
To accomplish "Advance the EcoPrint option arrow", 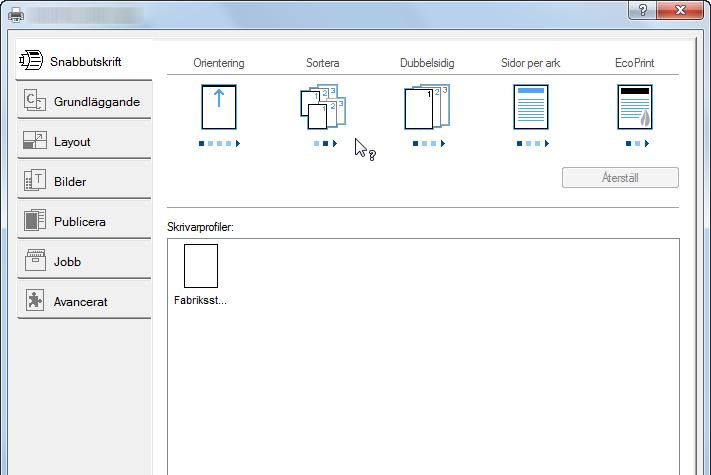I will (x=647, y=144).
